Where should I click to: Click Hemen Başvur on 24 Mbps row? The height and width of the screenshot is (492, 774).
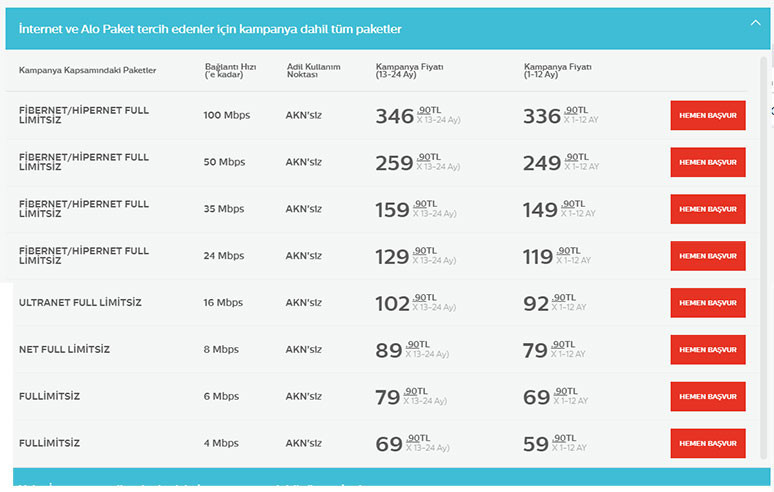point(707,256)
